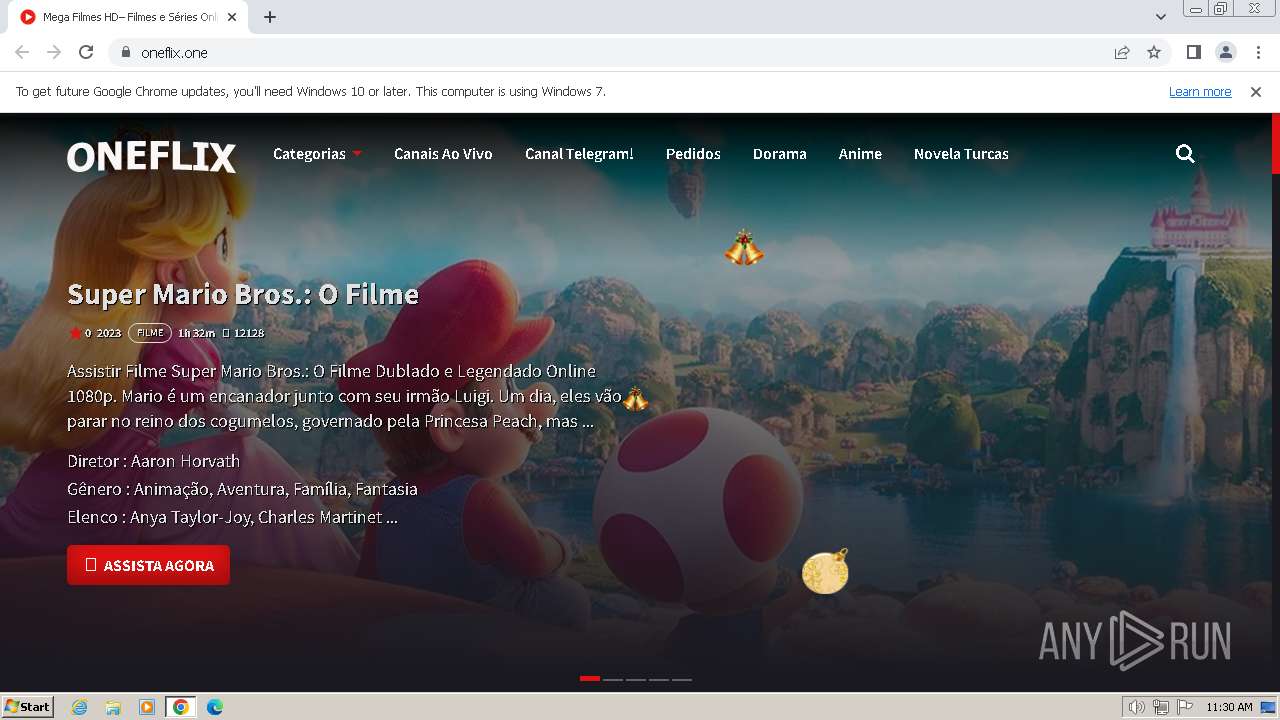Open the Windows Start menu
Viewport: 1280px width, 720px height.
[28, 707]
